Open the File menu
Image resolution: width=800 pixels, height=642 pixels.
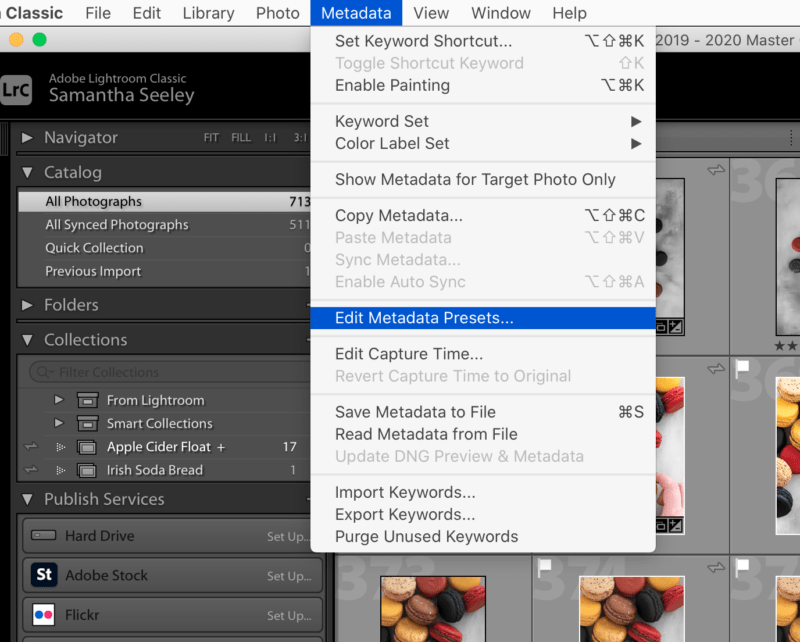pyautogui.click(x=98, y=13)
